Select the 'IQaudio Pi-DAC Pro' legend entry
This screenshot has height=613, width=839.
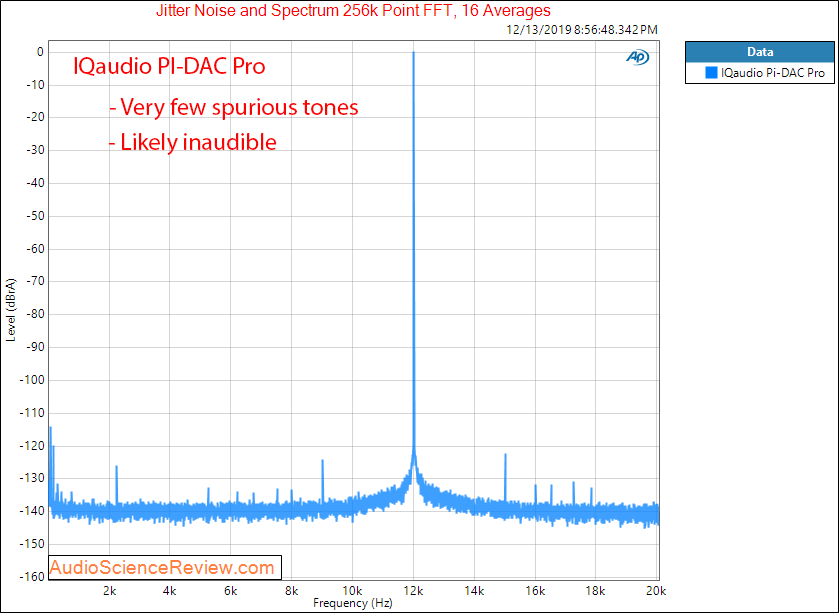(760, 72)
